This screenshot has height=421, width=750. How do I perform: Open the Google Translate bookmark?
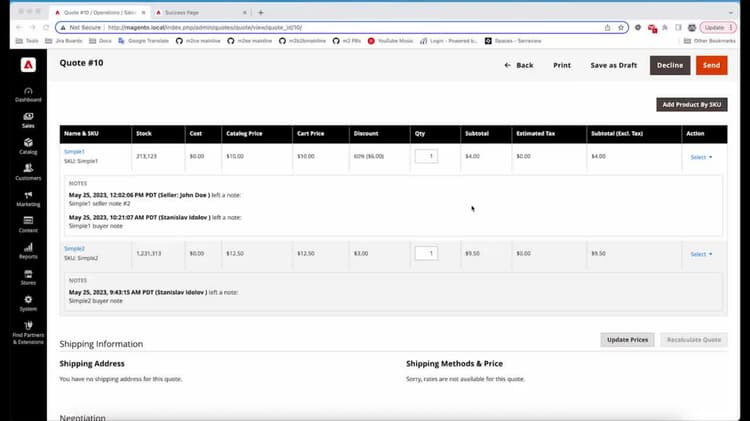(x=143, y=41)
